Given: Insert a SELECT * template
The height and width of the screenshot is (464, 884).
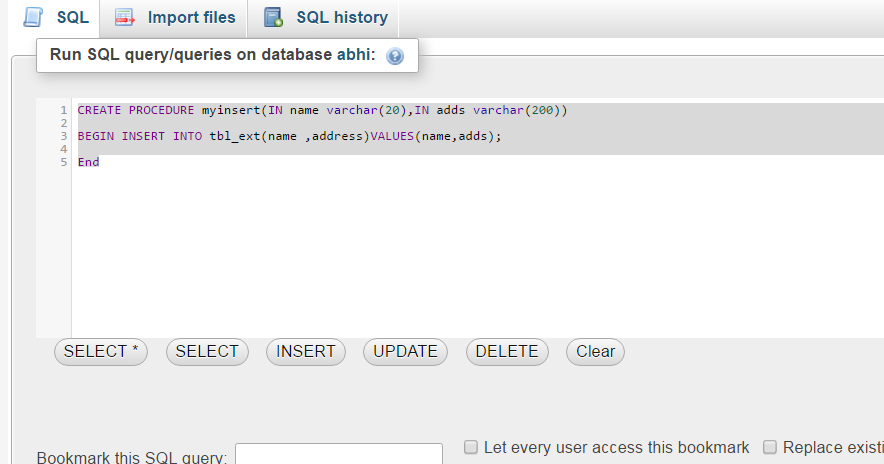Looking at the screenshot, I should click(x=101, y=352).
